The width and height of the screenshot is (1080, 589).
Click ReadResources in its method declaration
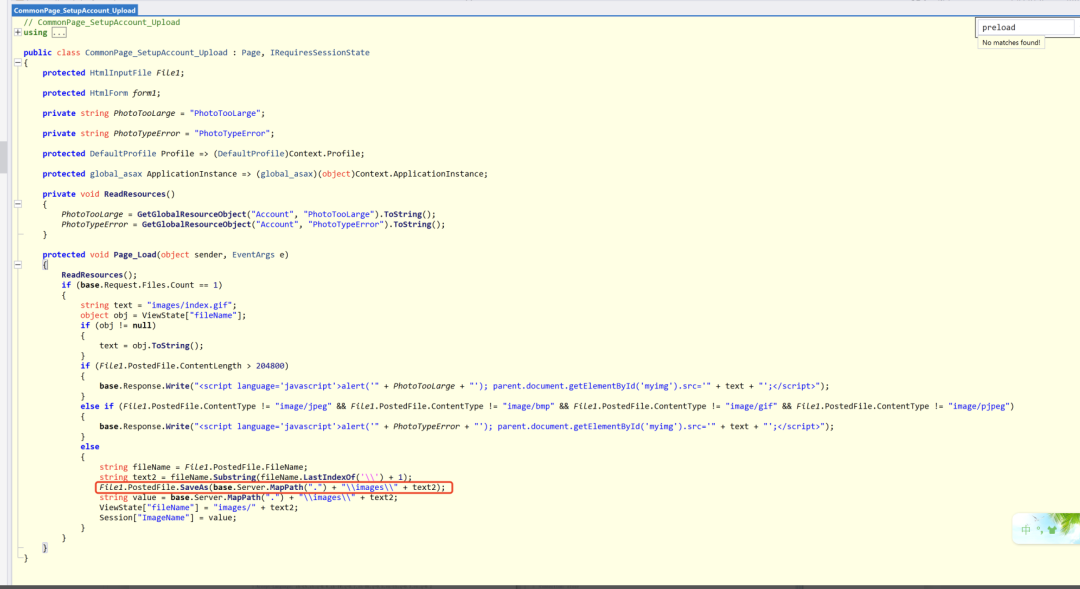click(135, 194)
